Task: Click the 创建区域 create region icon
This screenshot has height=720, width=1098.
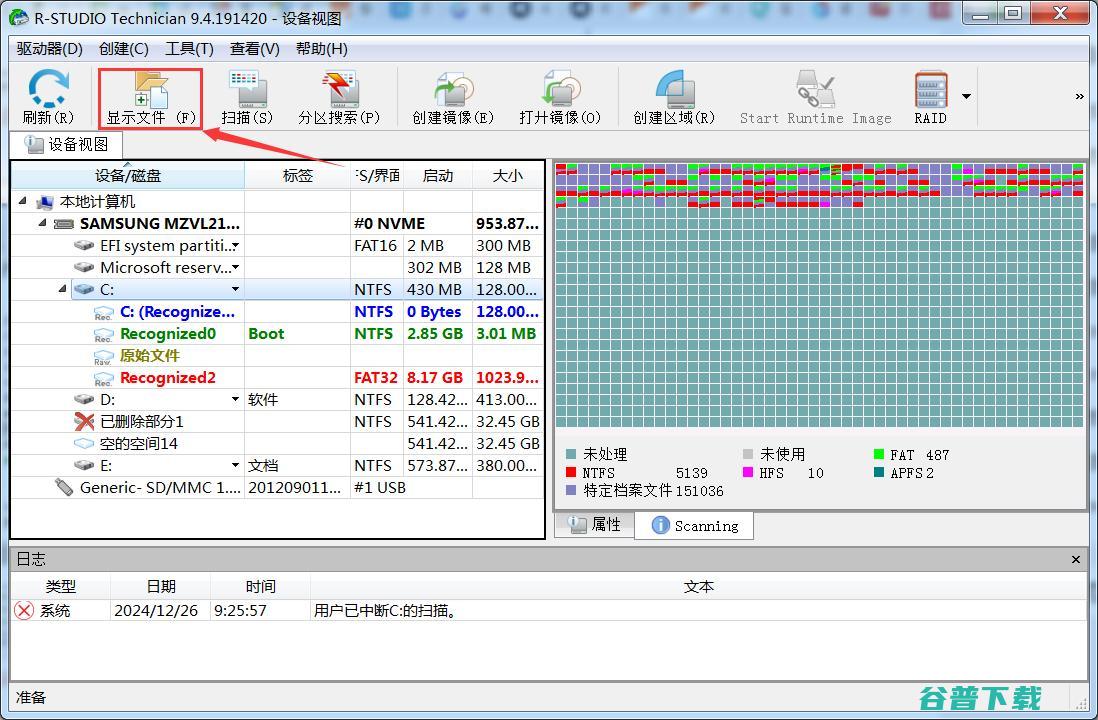Action: [x=676, y=95]
